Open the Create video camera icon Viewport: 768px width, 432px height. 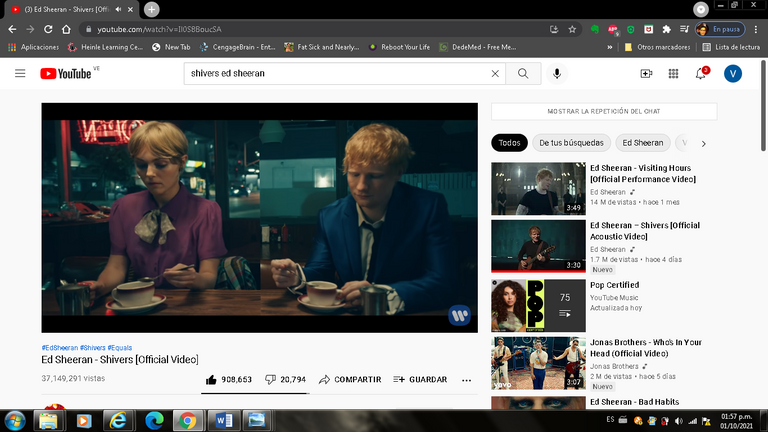tap(646, 73)
